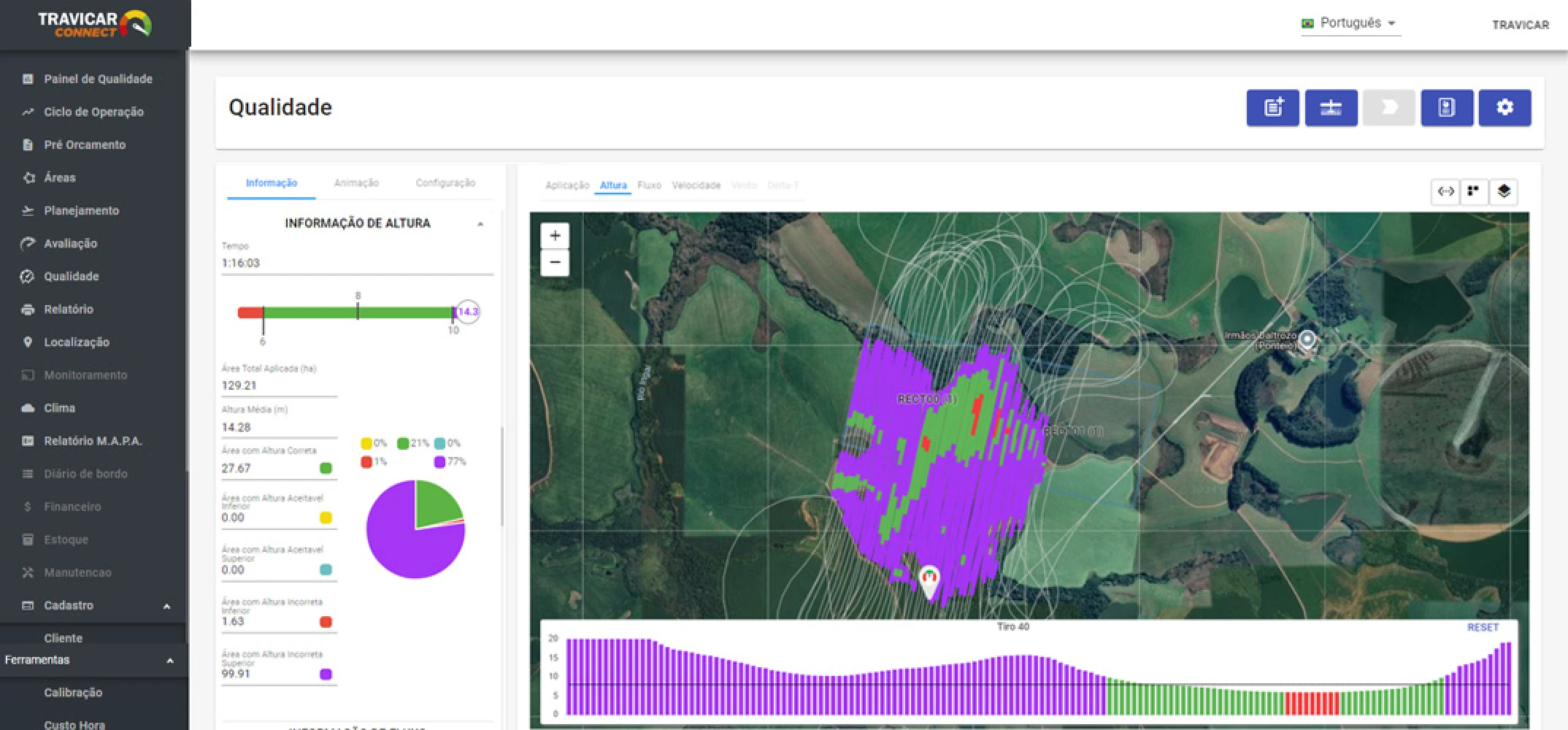Collapse the Informação de Altura section
Viewport: 1568px width, 730px height.
[x=480, y=224]
